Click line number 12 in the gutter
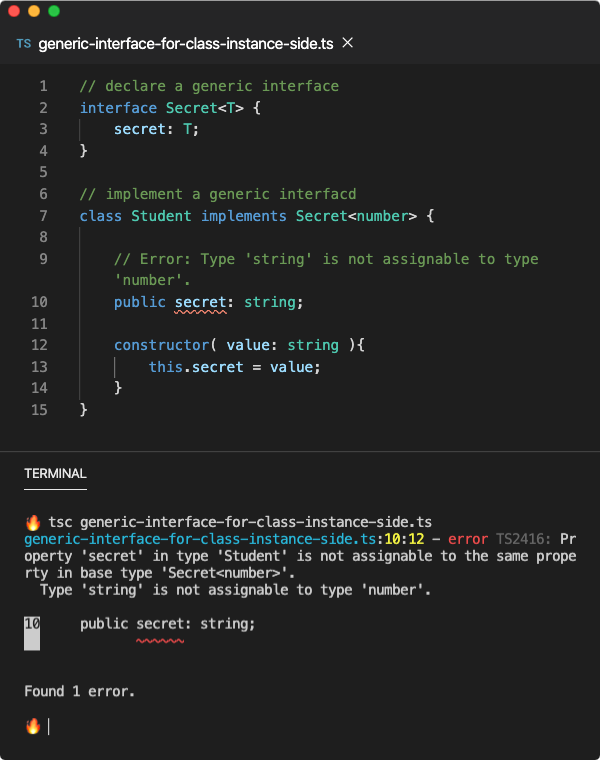Image resolution: width=600 pixels, height=760 pixels. tap(39, 345)
